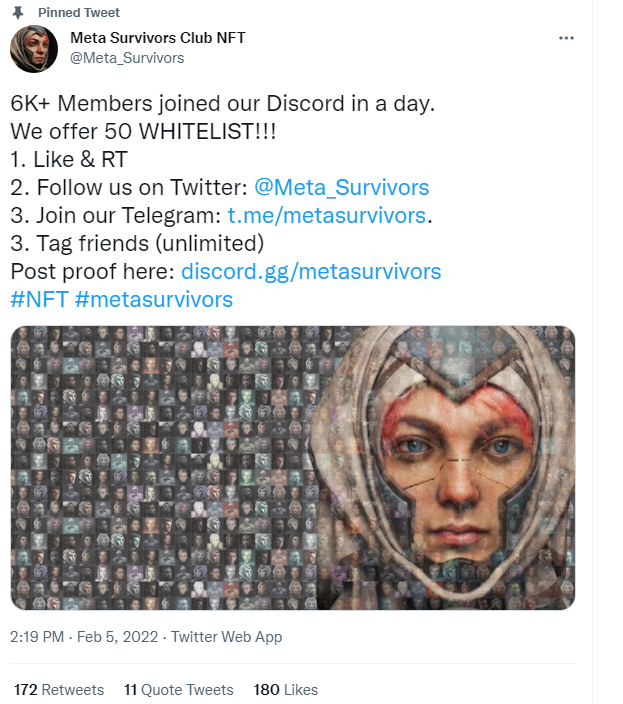The width and height of the screenshot is (623, 704).
Task: Follow the discord.gg/metasurvivors link
Action: tap(311, 271)
